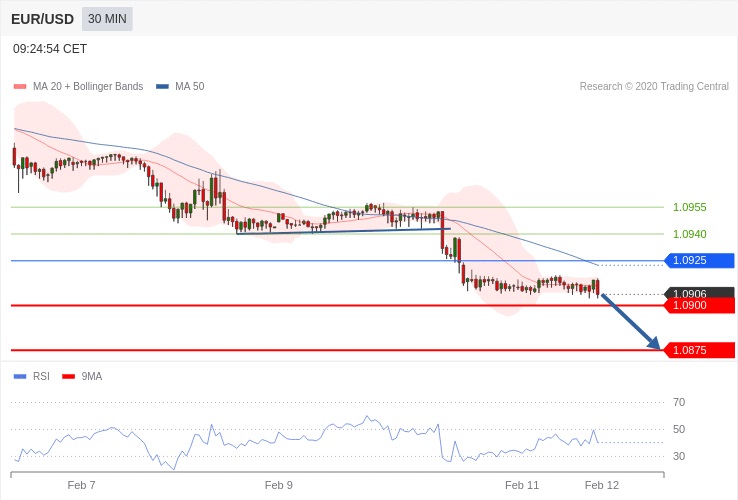Click the Feb 7 date axis label

point(81,485)
